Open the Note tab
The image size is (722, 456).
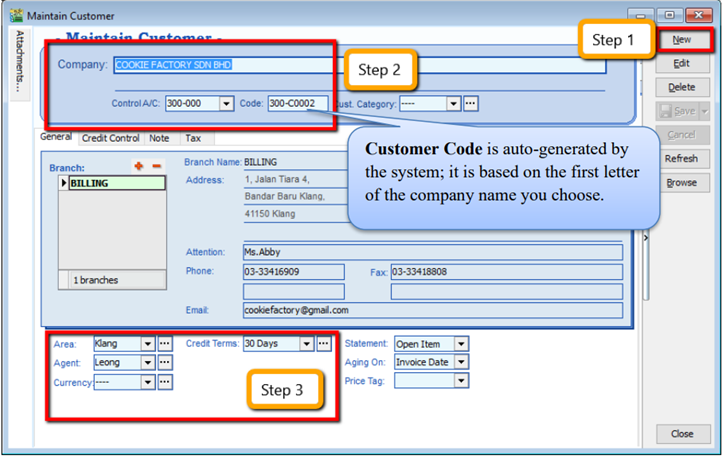point(160,138)
